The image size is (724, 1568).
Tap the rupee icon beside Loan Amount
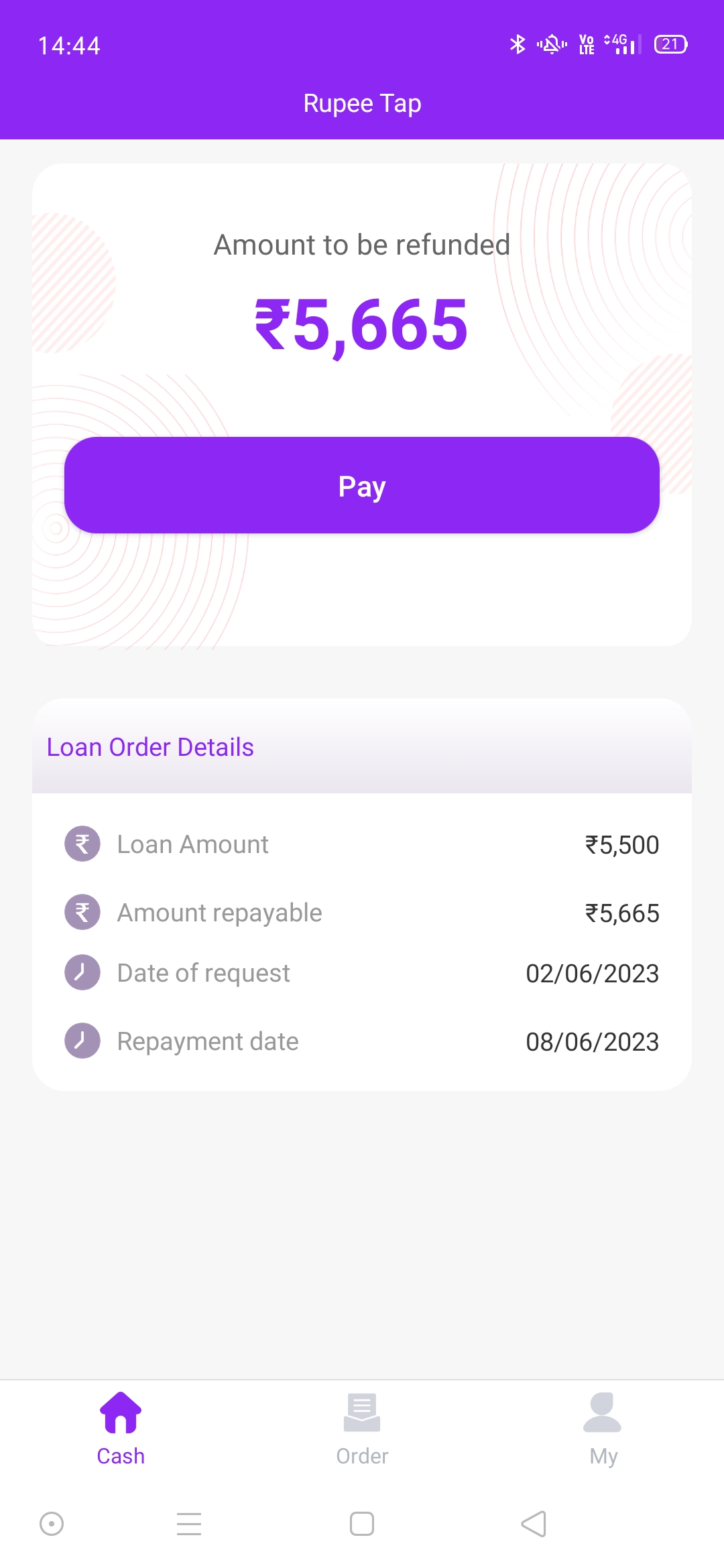pyautogui.click(x=82, y=844)
